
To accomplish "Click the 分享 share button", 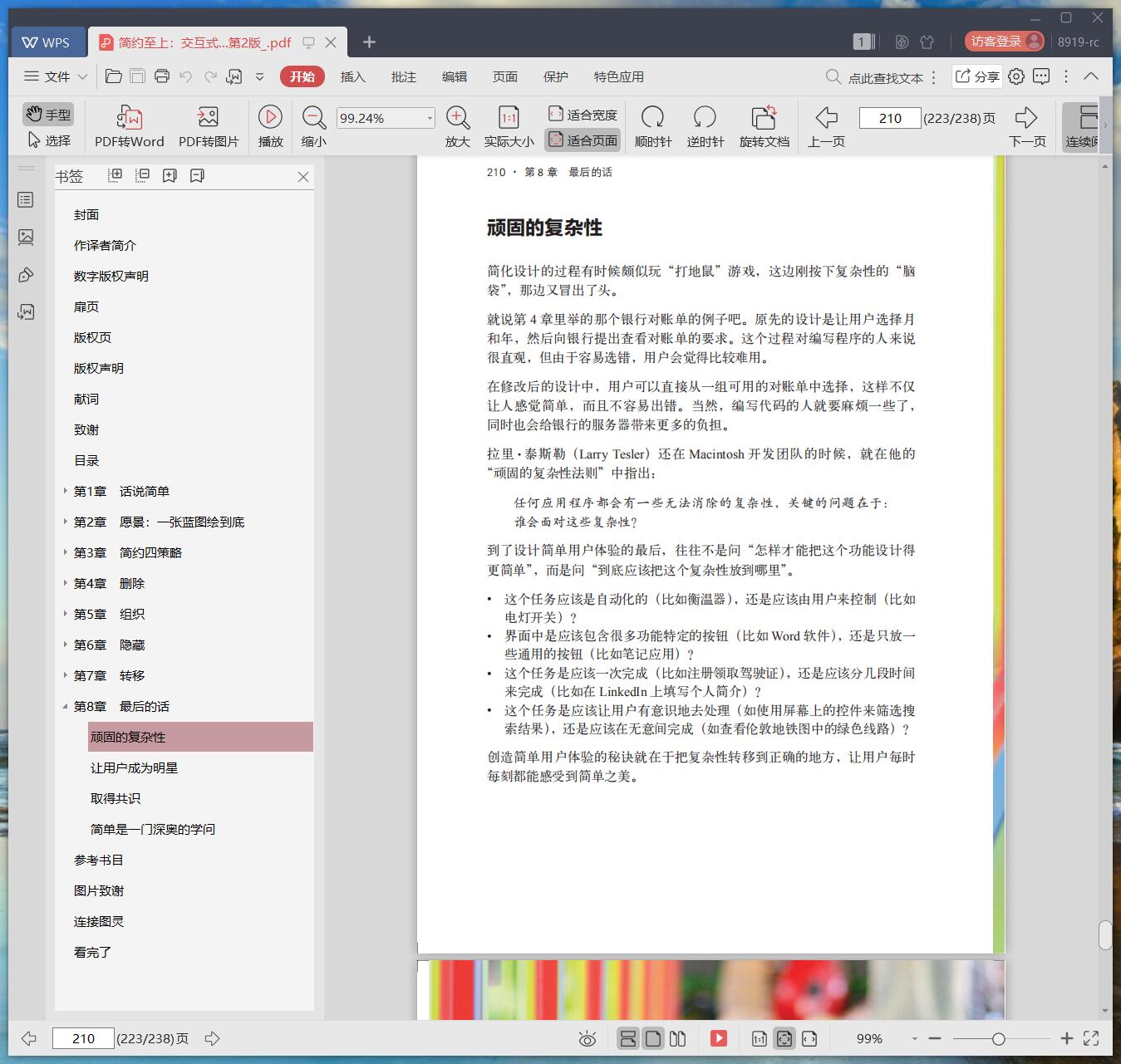I will [x=977, y=76].
